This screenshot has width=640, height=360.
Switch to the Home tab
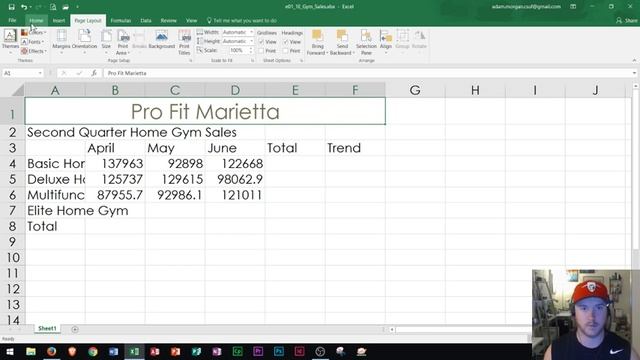point(36,20)
